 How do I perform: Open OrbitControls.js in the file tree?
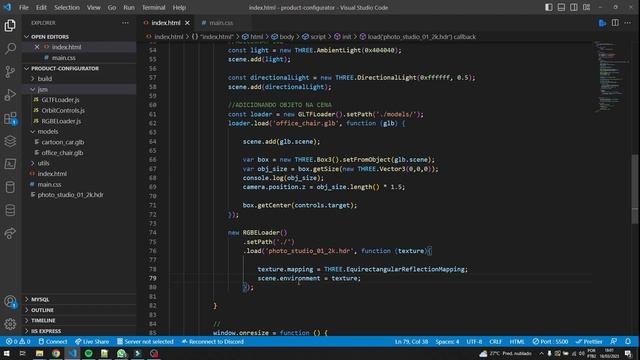click(x=63, y=111)
